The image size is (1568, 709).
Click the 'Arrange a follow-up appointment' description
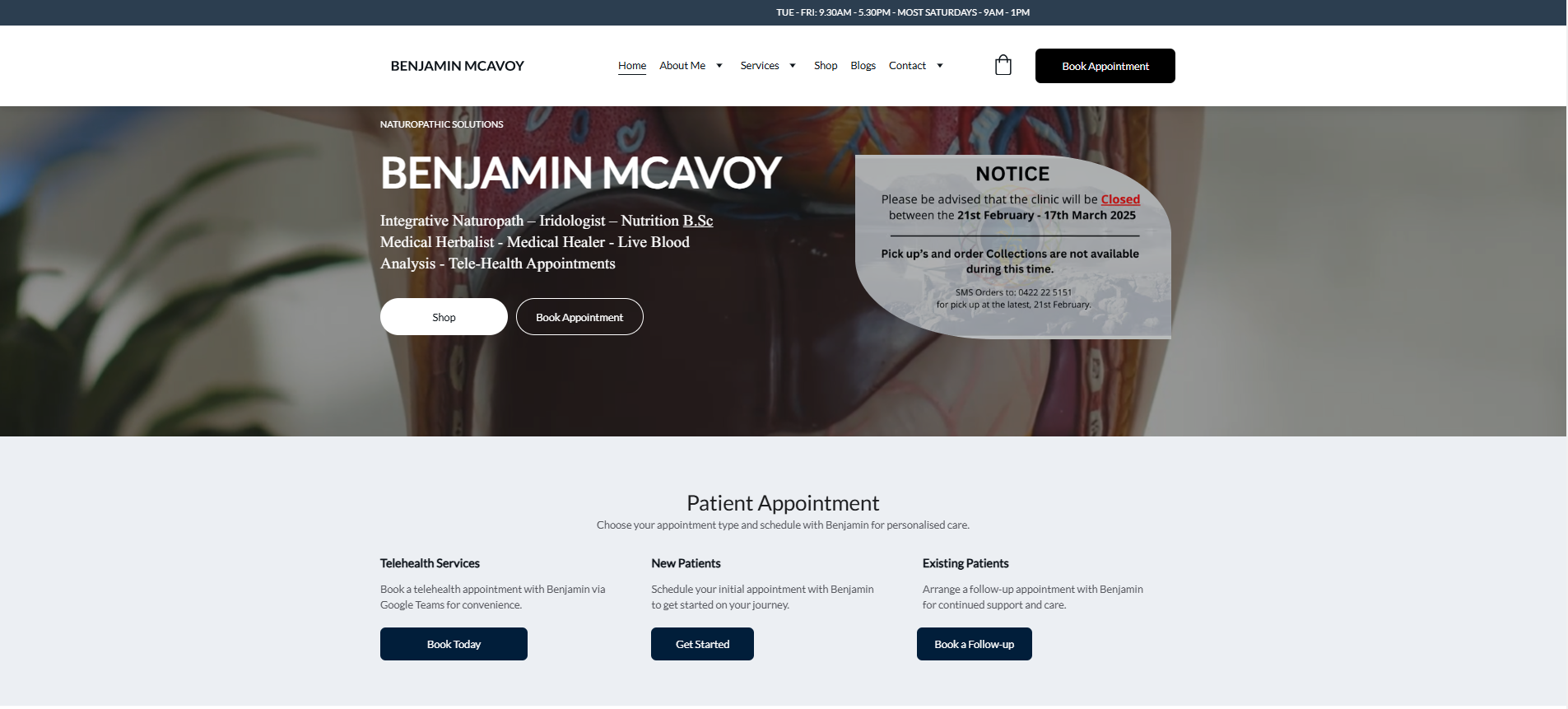point(1033,597)
